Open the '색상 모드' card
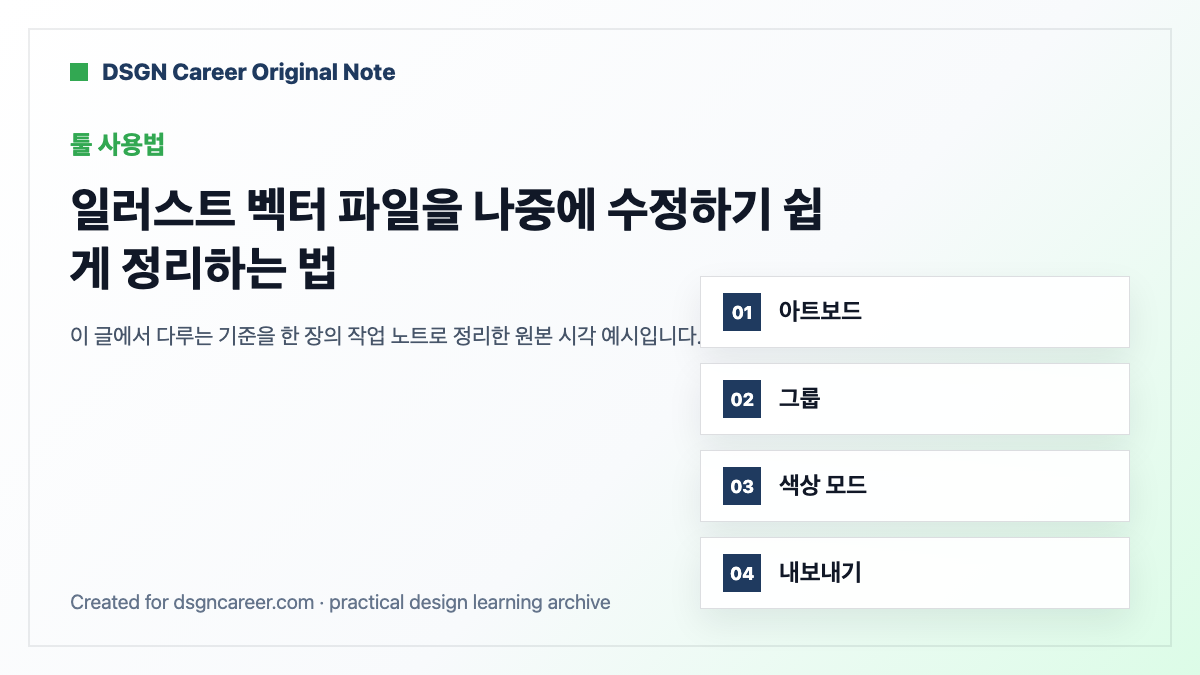The image size is (1200, 675). coord(915,486)
